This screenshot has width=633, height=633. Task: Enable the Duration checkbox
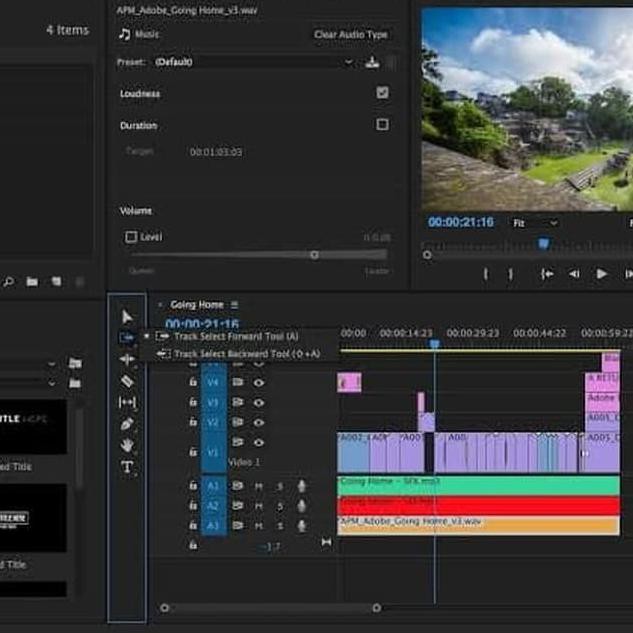point(382,125)
